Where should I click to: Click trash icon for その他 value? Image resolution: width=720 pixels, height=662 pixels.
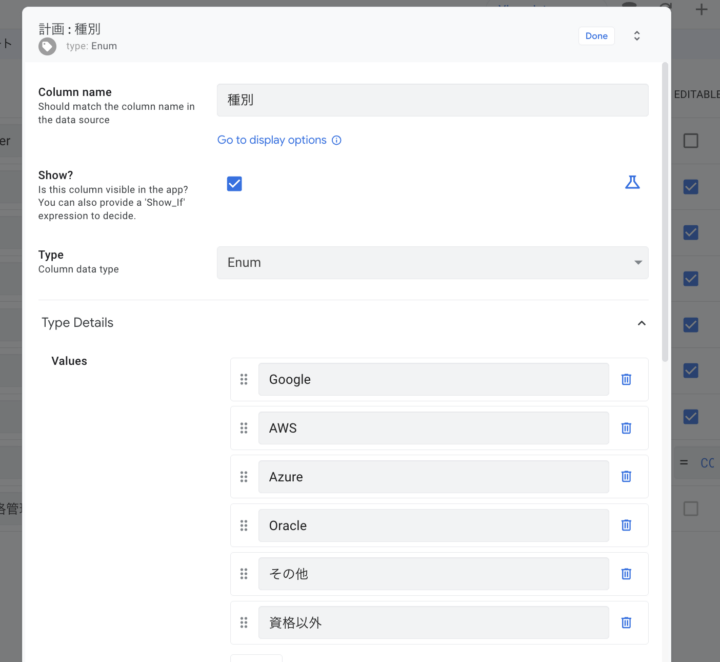click(626, 574)
